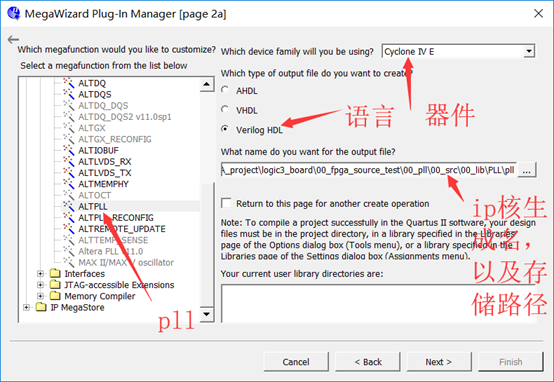Select VHDL output file type

coord(225,110)
